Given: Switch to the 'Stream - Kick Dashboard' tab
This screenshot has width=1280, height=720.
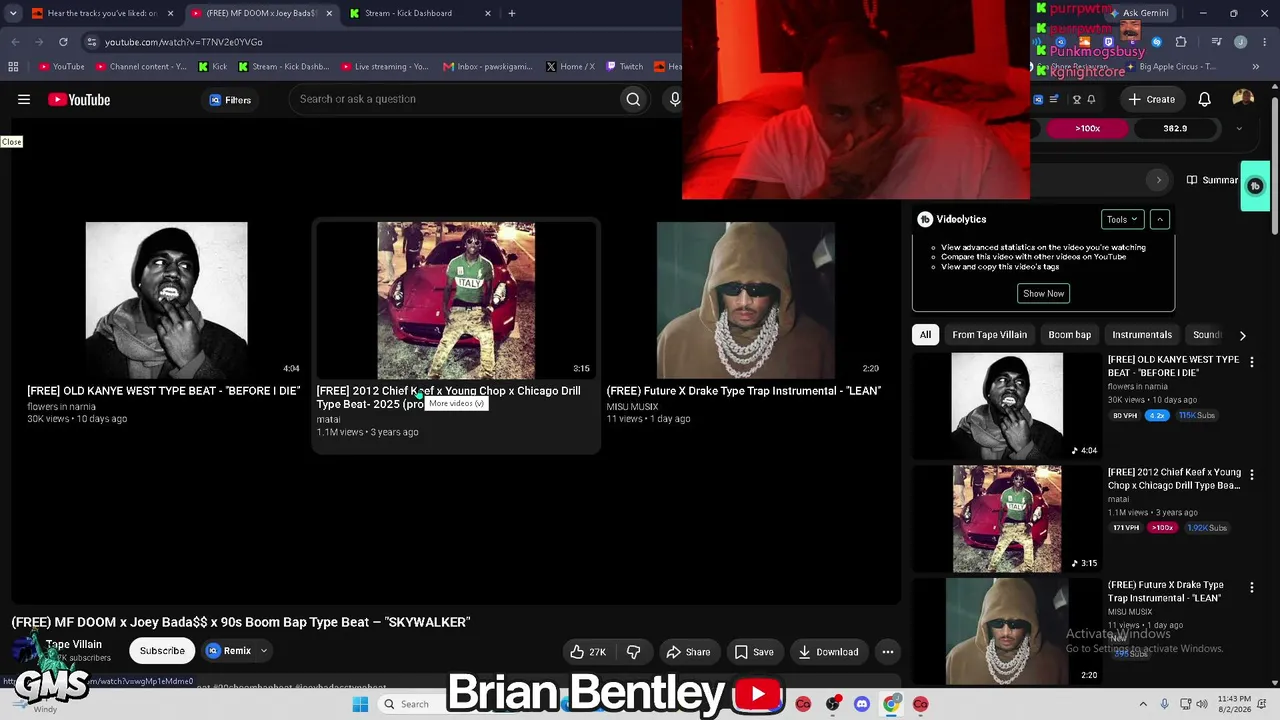Looking at the screenshot, I should click(418, 13).
